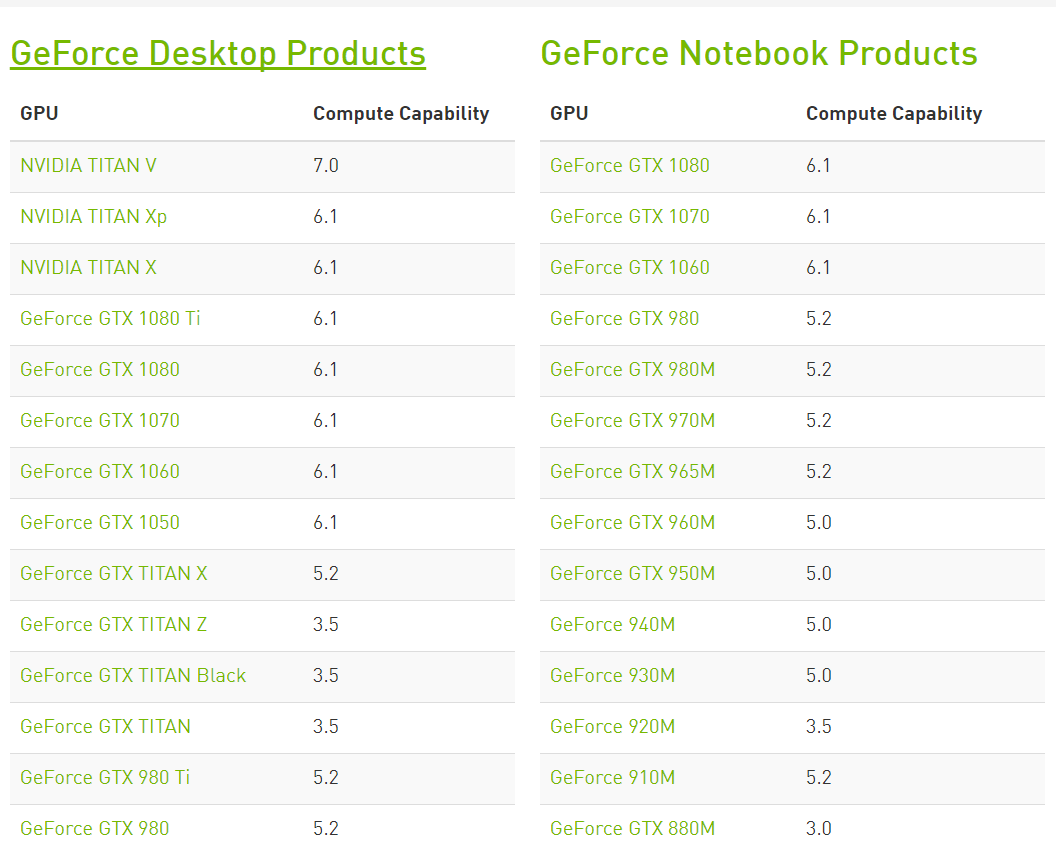Open the desktop GeForce GTX 1070 link
The height and width of the screenshot is (846, 1056).
(100, 421)
